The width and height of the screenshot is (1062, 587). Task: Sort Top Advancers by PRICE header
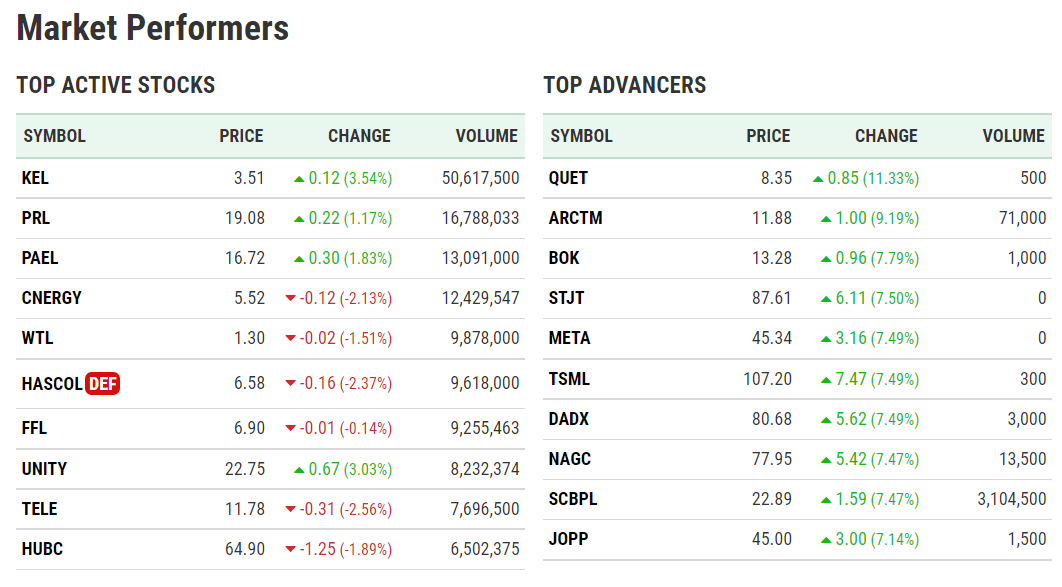[768, 136]
